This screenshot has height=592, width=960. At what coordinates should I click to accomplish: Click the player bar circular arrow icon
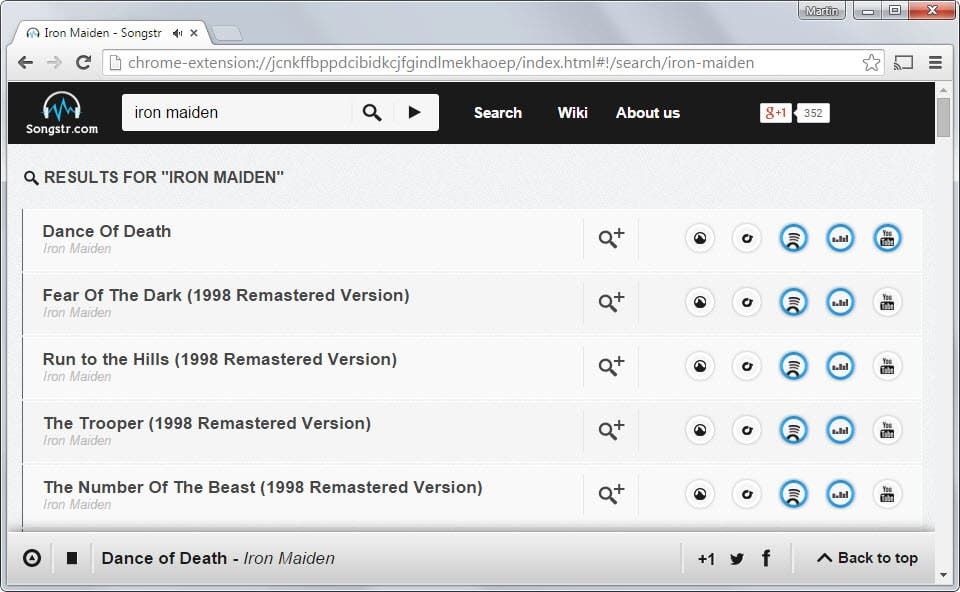click(x=32, y=558)
